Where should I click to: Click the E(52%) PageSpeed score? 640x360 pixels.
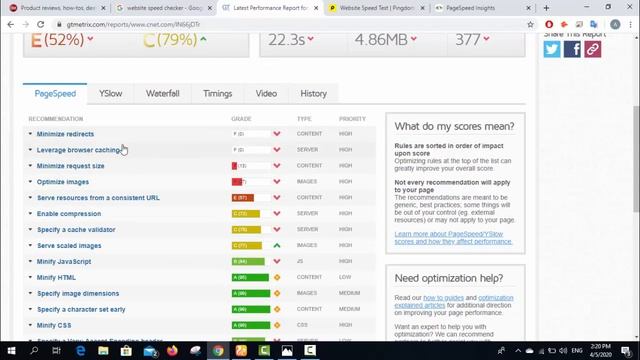tap(58, 40)
